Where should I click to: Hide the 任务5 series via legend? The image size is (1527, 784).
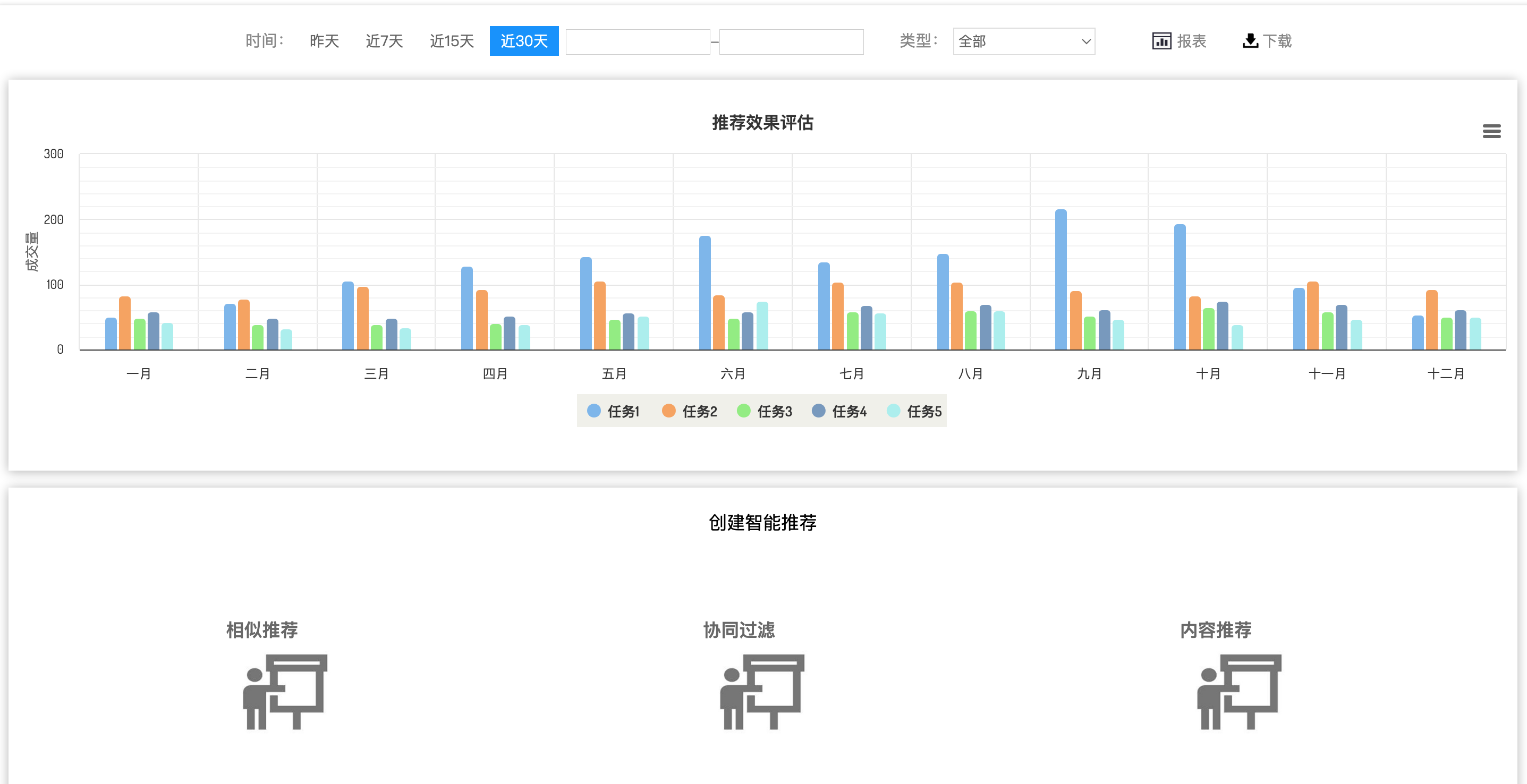coord(923,411)
